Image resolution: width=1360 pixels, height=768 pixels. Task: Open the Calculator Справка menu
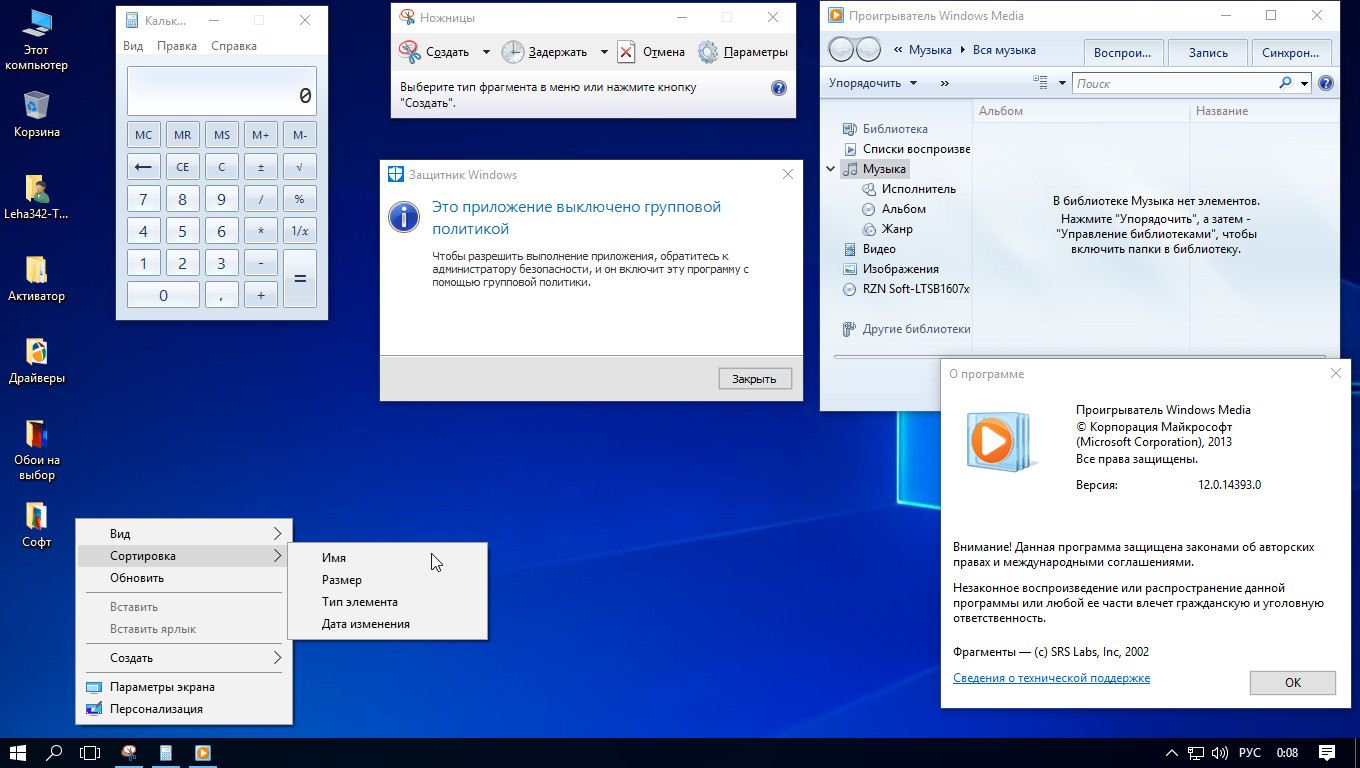tap(234, 46)
